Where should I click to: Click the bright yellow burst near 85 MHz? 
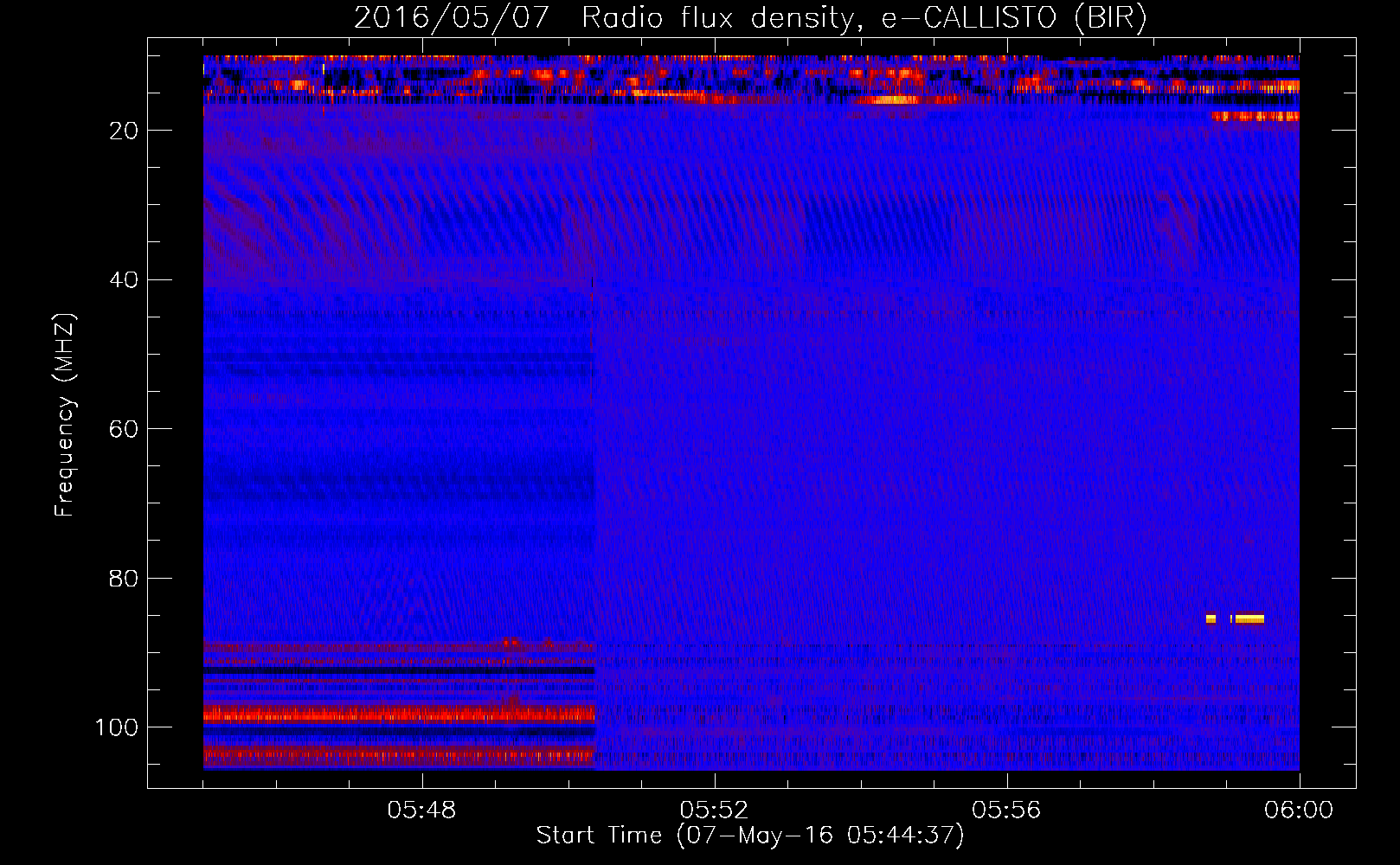point(1249,618)
